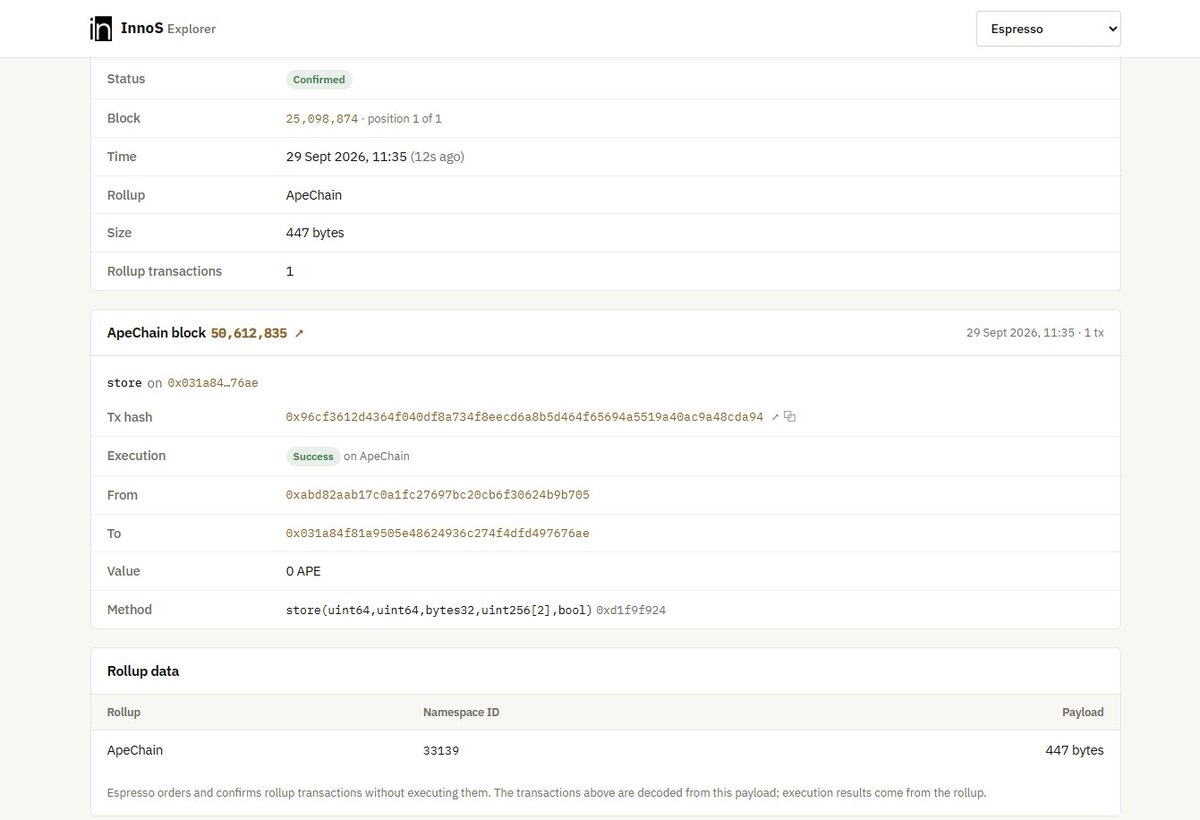Image resolution: width=1200 pixels, height=820 pixels.
Task: Open the Espresso network dropdown
Action: tap(1048, 29)
